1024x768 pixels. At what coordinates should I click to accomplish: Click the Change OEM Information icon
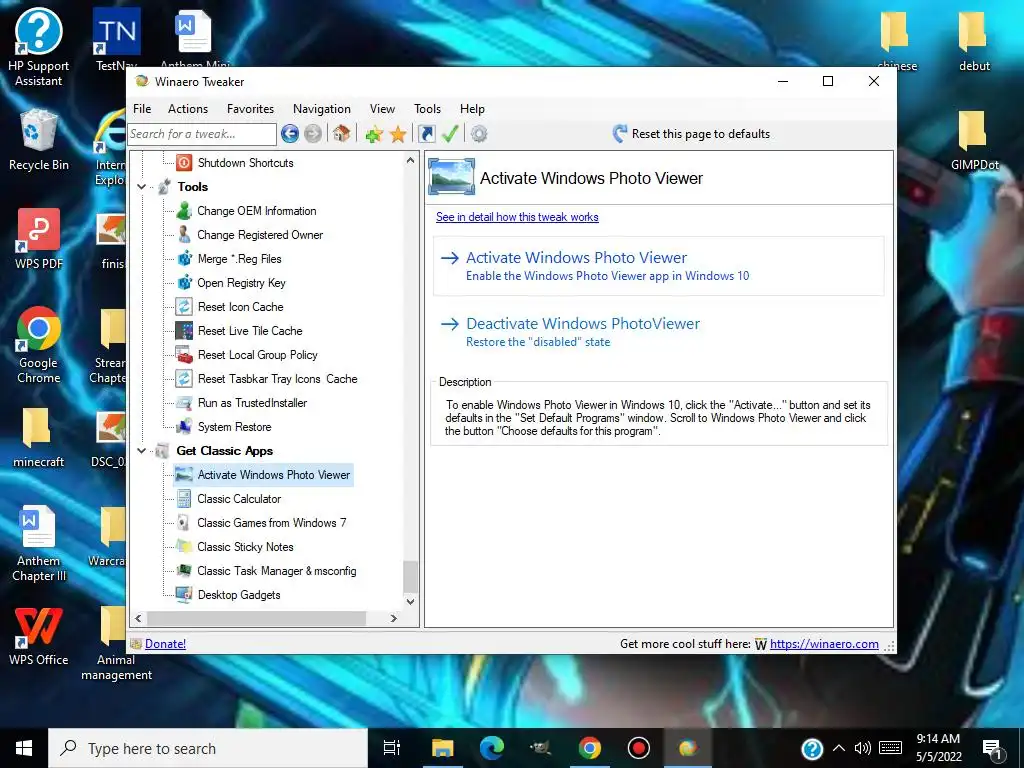[184, 210]
